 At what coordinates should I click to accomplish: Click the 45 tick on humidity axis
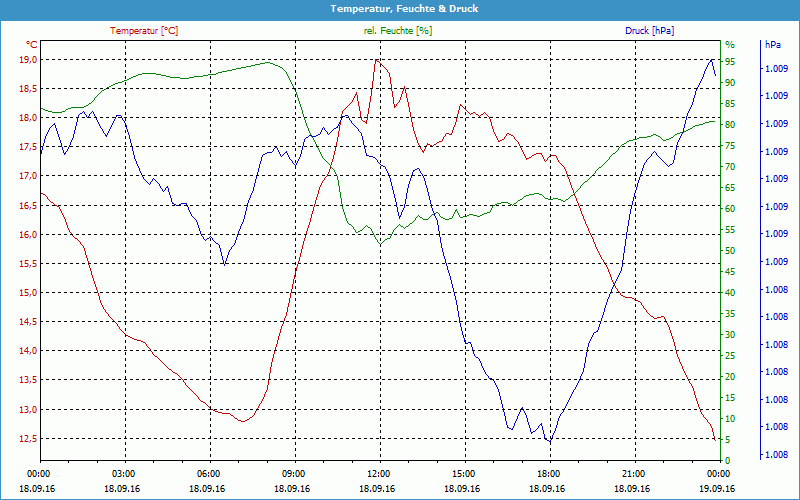point(730,272)
